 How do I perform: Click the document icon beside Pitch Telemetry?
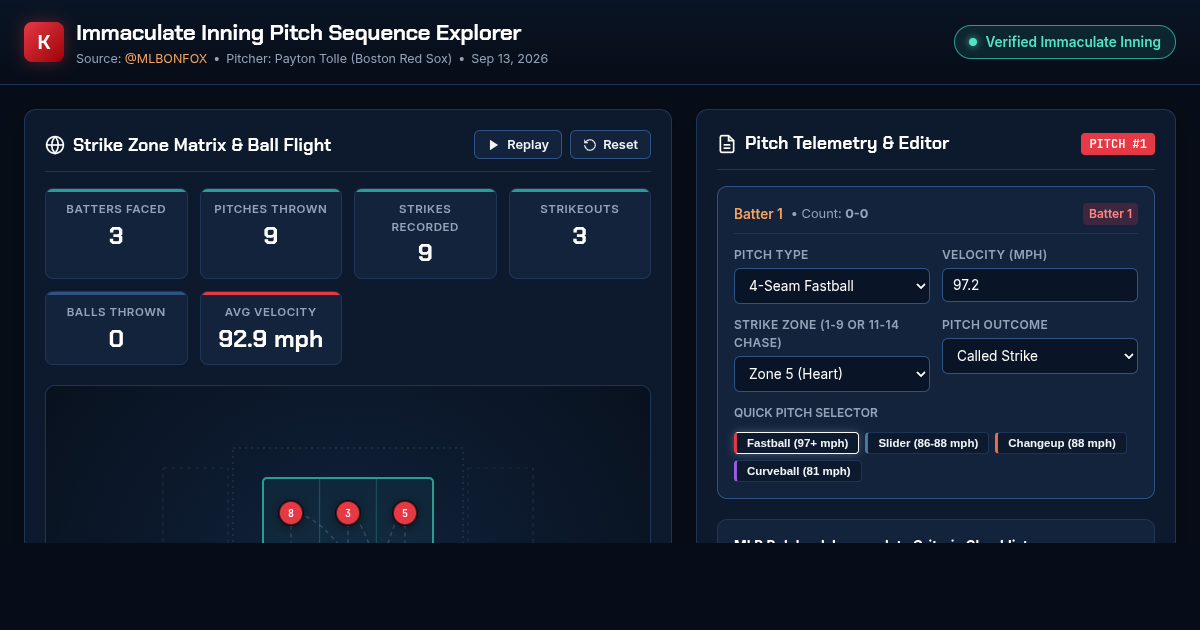(x=727, y=144)
